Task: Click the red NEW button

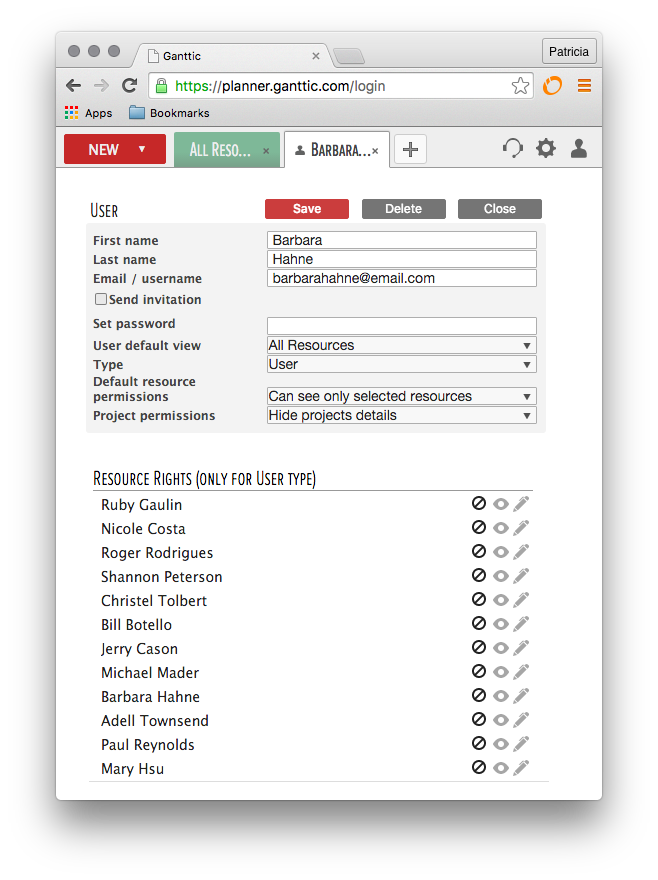Action: tap(115, 149)
